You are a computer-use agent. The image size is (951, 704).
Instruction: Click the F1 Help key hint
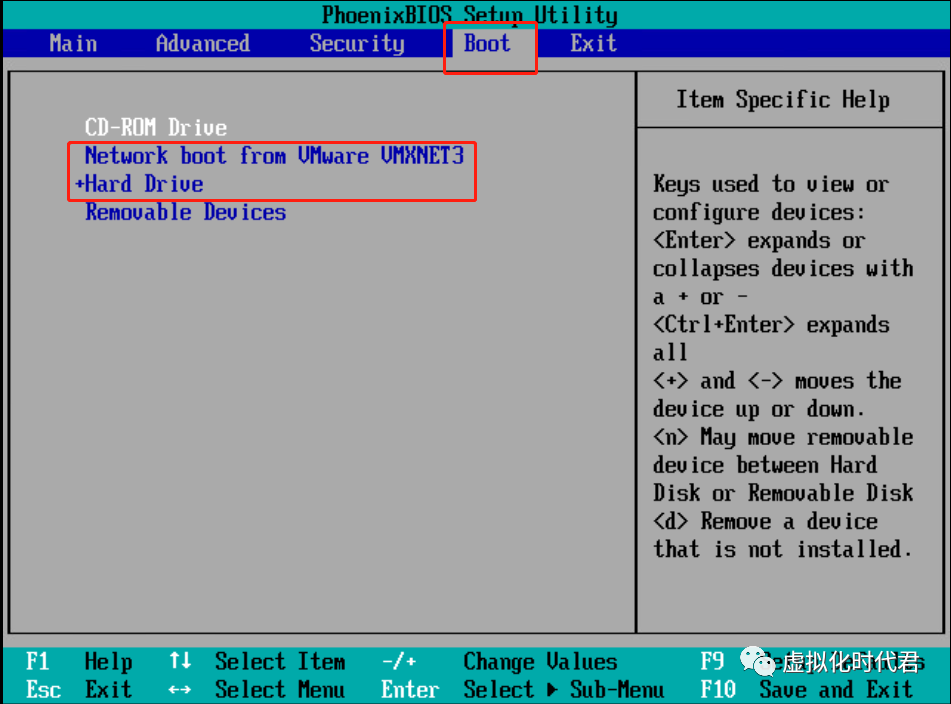click(79, 662)
